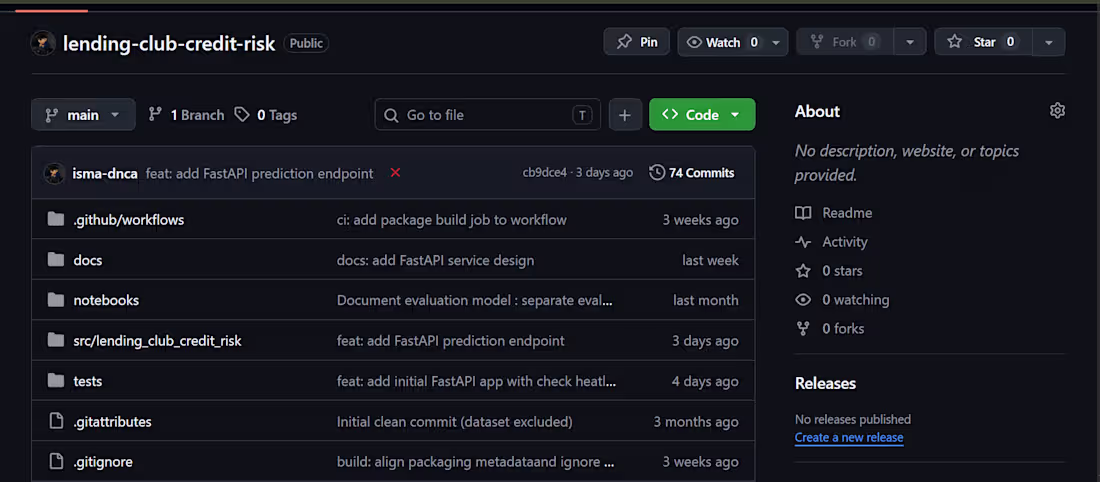Open commit 'feat: add initial FastAPI app with check'
Viewport: 1100px width, 482px height.
[x=477, y=382]
